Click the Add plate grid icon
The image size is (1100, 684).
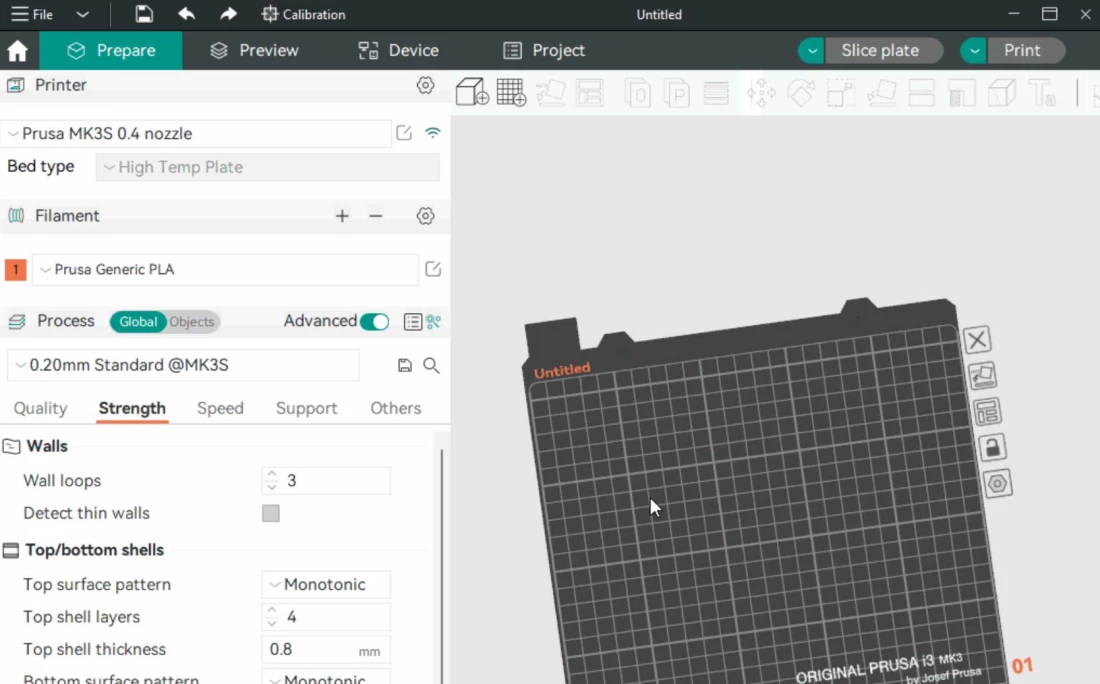[511, 93]
